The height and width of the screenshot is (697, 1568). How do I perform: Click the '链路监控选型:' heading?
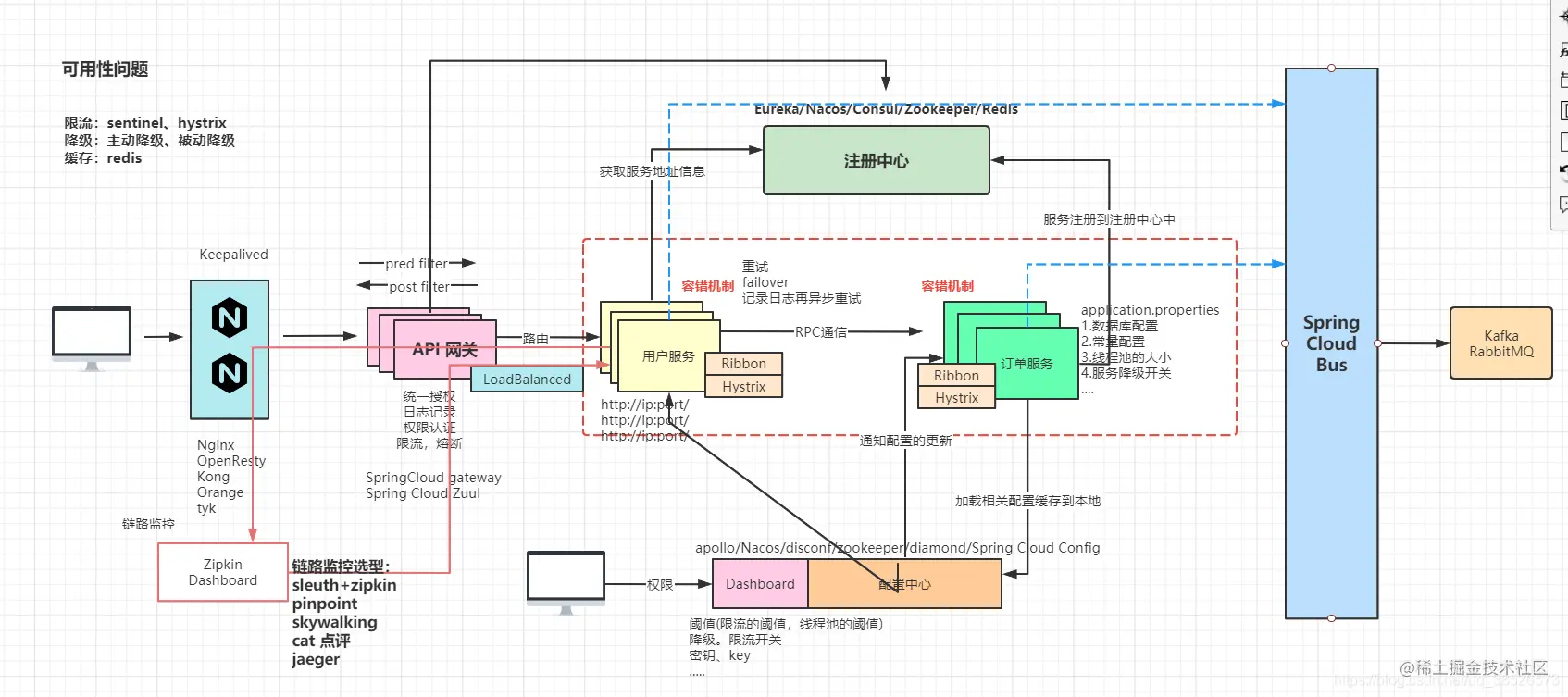click(x=341, y=566)
